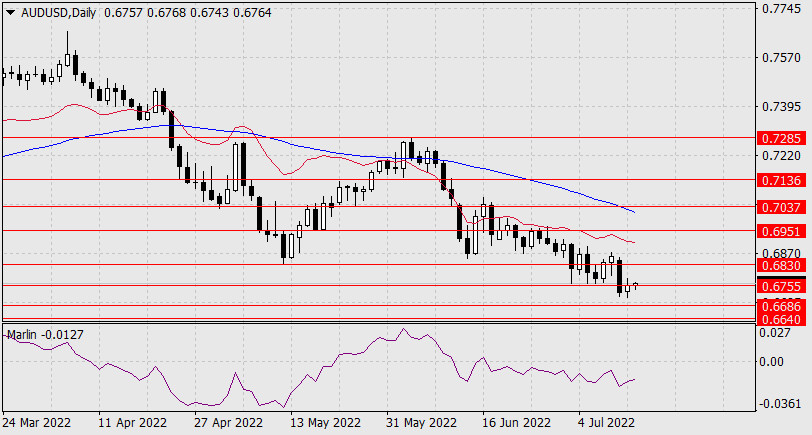Click the right end of the purple Marlin line

pyautogui.click(x=634, y=380)
